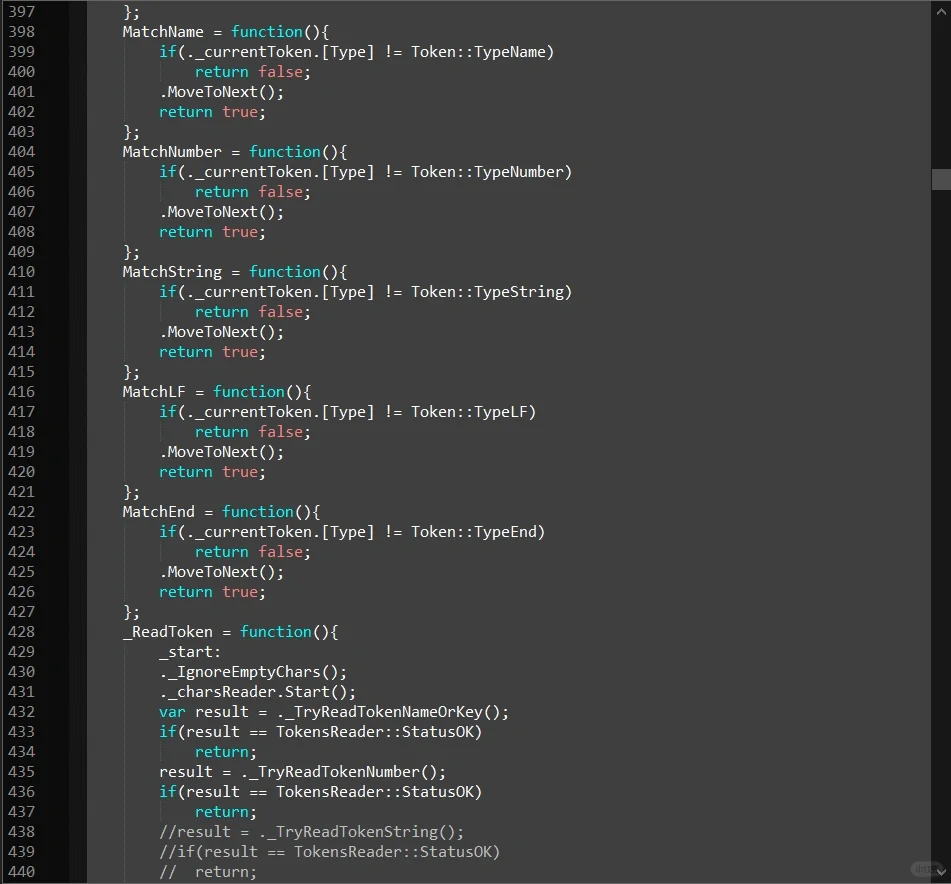The image size is (951, 884).
Task: Click 'return true;' on line 402
Action: coord(212,112)
